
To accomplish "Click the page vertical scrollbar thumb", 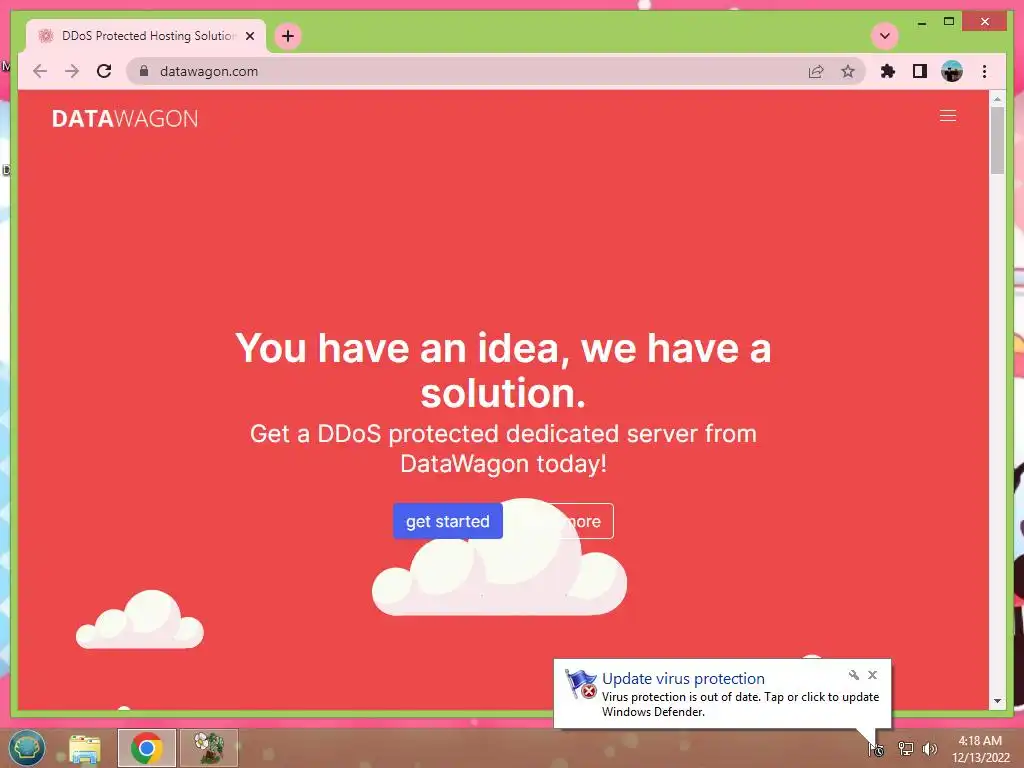I will click(x=997, y=140).
